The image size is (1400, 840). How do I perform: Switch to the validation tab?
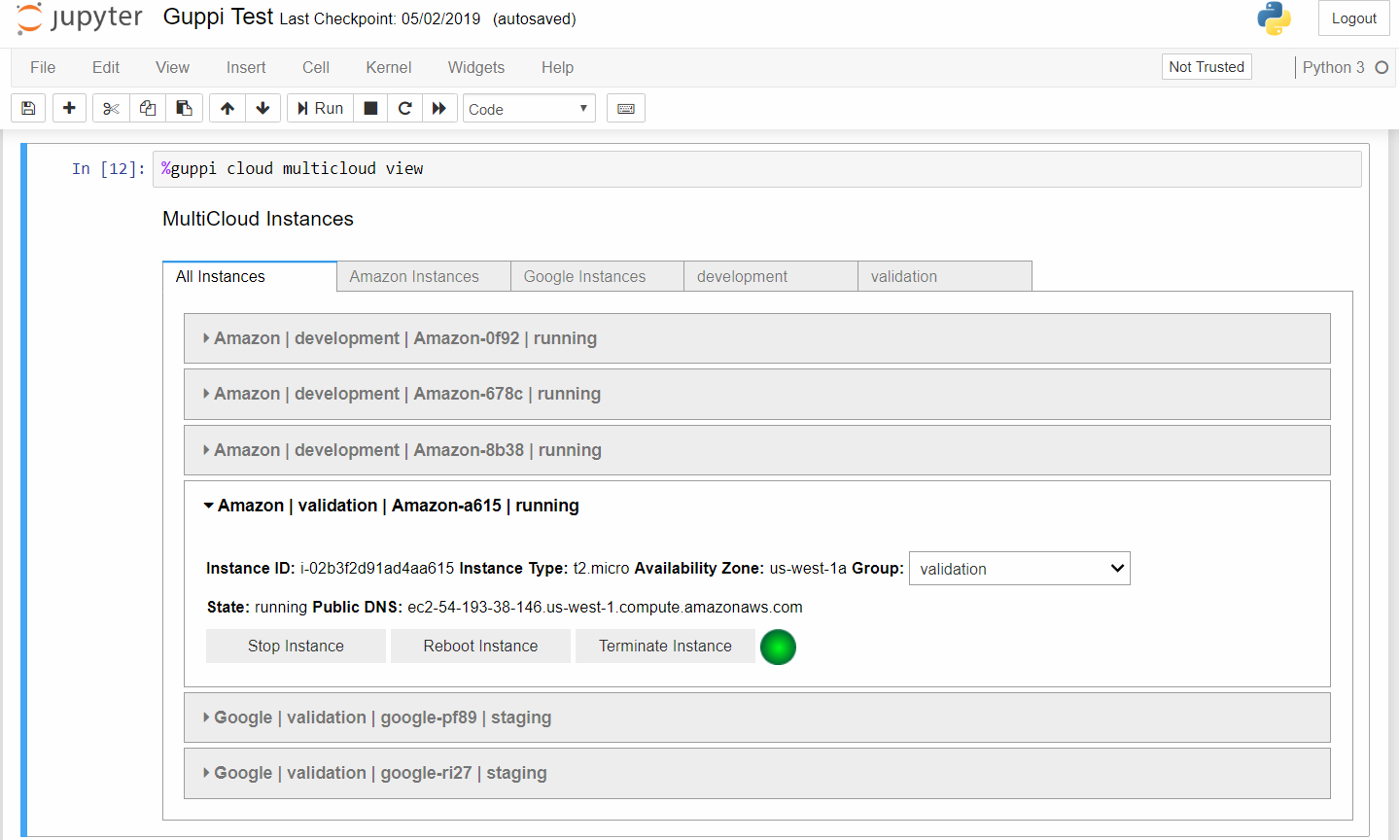click(x=944, y=276)
